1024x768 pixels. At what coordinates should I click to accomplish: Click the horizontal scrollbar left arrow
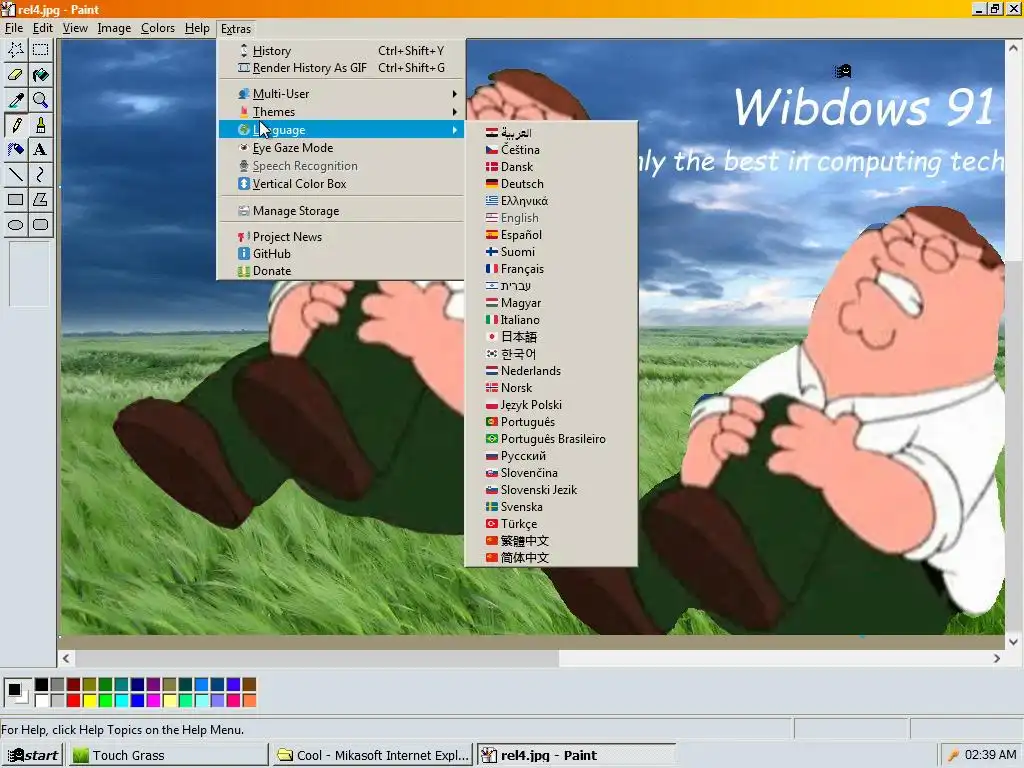click(66, 659)
